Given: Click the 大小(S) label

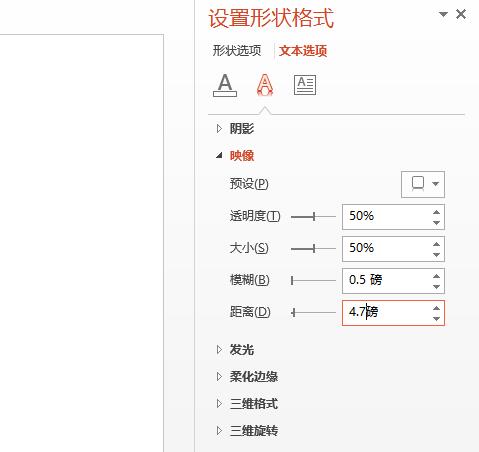Looking at the screenshot, I should (249, 248).
